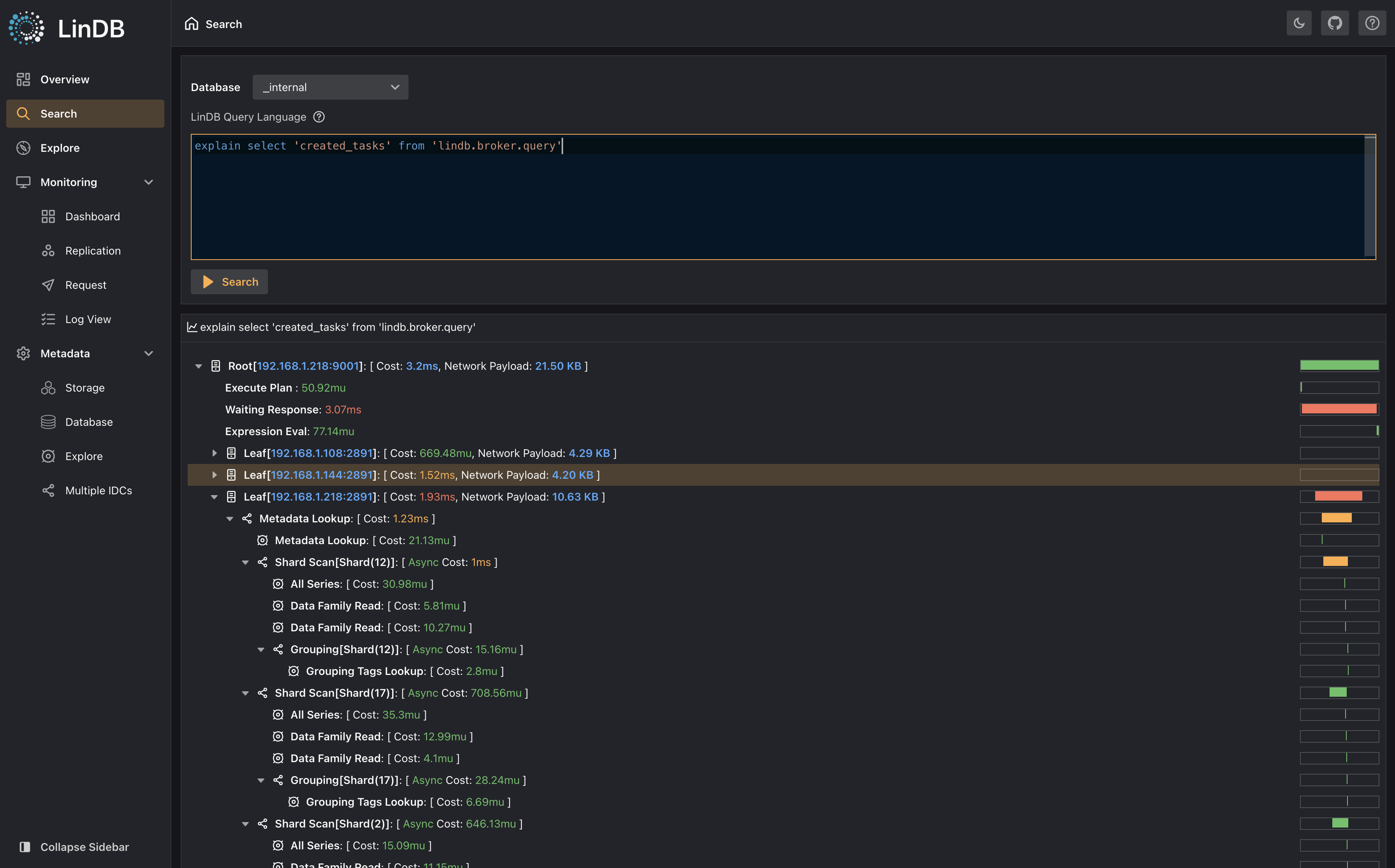This screenshot has height=868, width=1395.
Task: Click the LinDB Query Language help icon
Action: pos(319,117)
